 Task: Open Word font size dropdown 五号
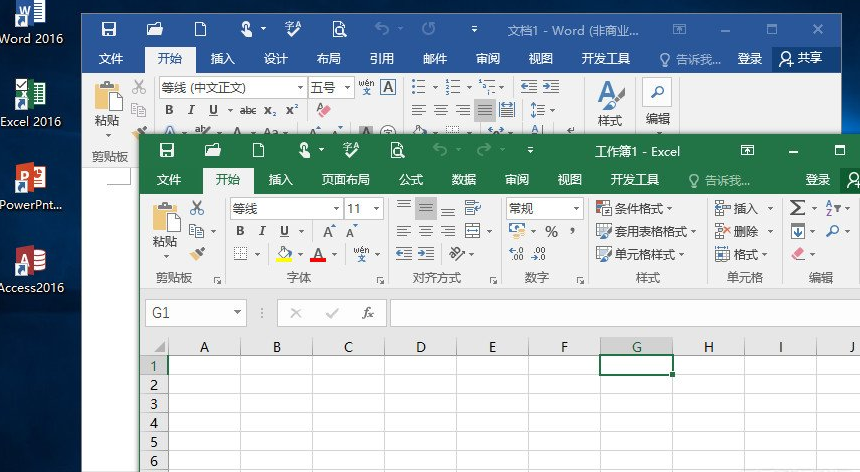point(347,88)
